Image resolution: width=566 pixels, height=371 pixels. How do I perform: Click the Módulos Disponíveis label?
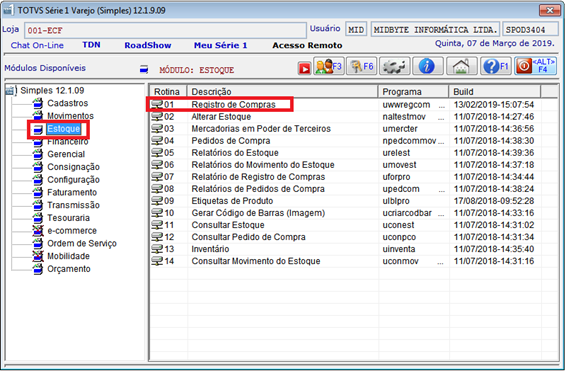click(x=45, y=68)
